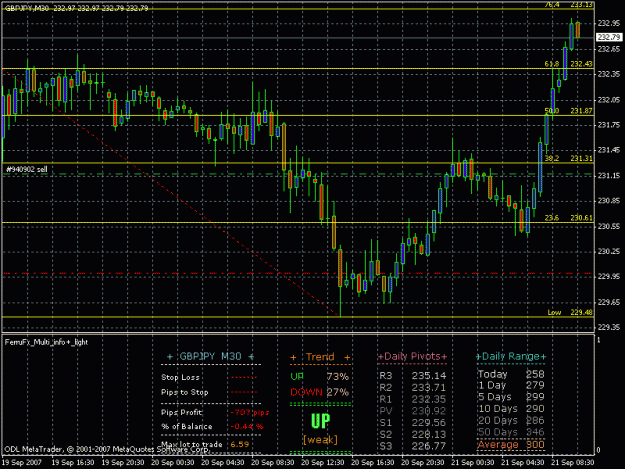The image size is (625, 469).
Task: Click the S3 pivot value 226.77
Action: click(429, 446)
